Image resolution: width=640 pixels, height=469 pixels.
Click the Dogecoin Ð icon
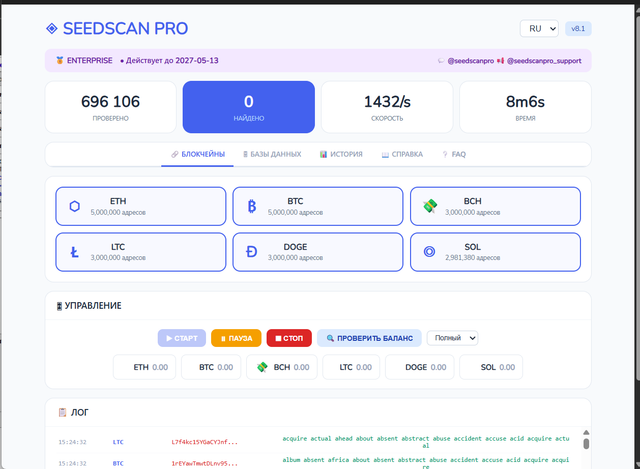[252, 252]
